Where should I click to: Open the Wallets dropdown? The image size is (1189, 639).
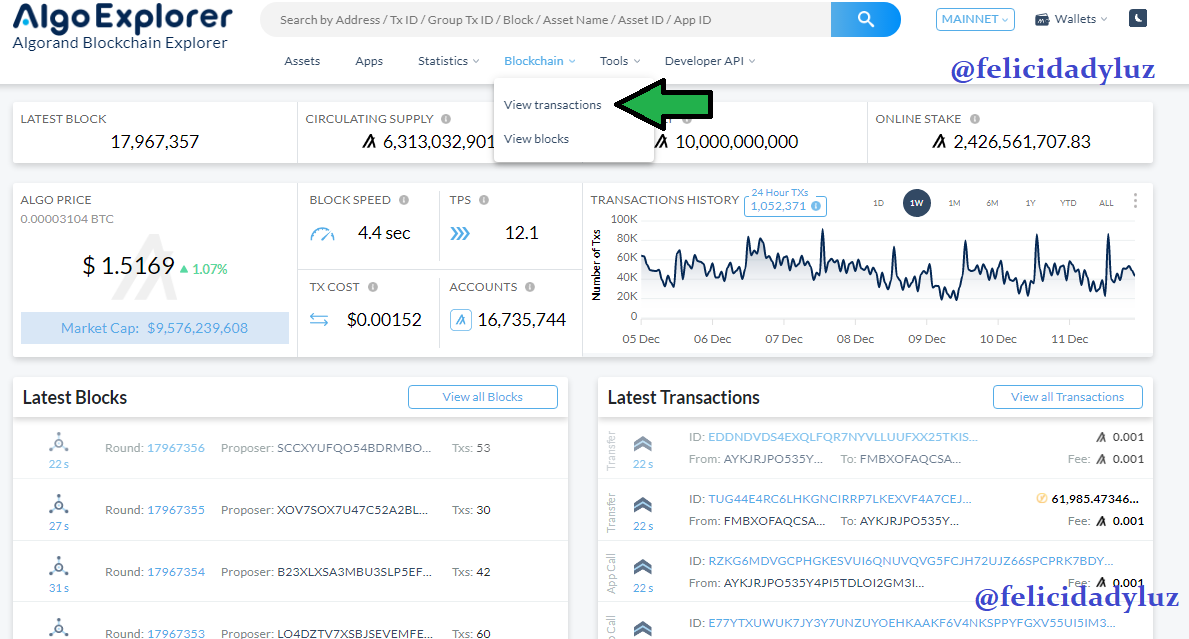tap(1071, 19)
